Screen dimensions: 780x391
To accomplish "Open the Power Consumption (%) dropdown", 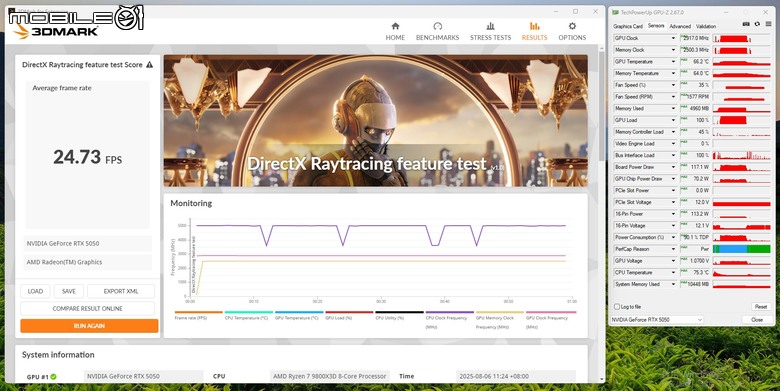I will click(674, 237).
